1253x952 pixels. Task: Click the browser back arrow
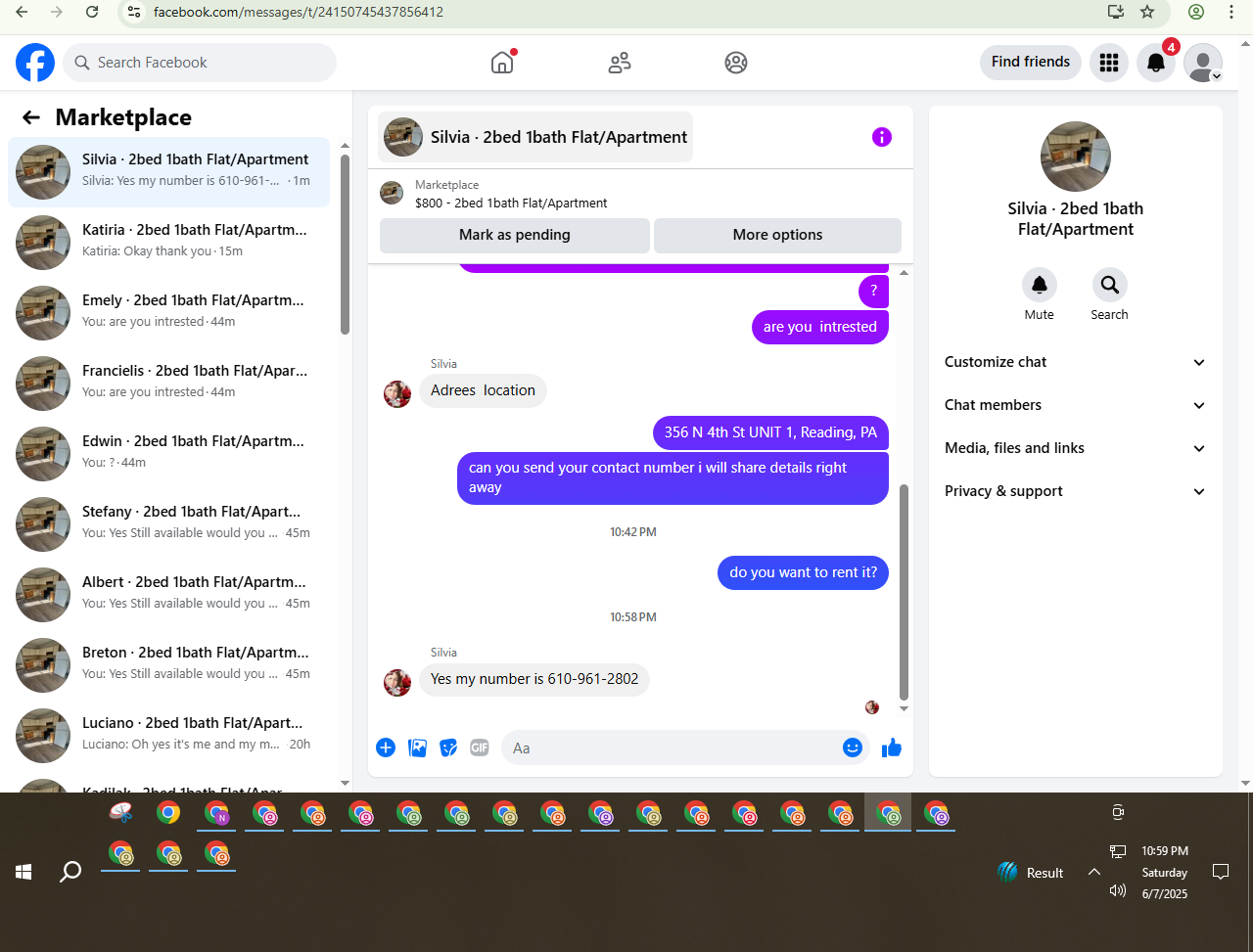click(23, 12)
